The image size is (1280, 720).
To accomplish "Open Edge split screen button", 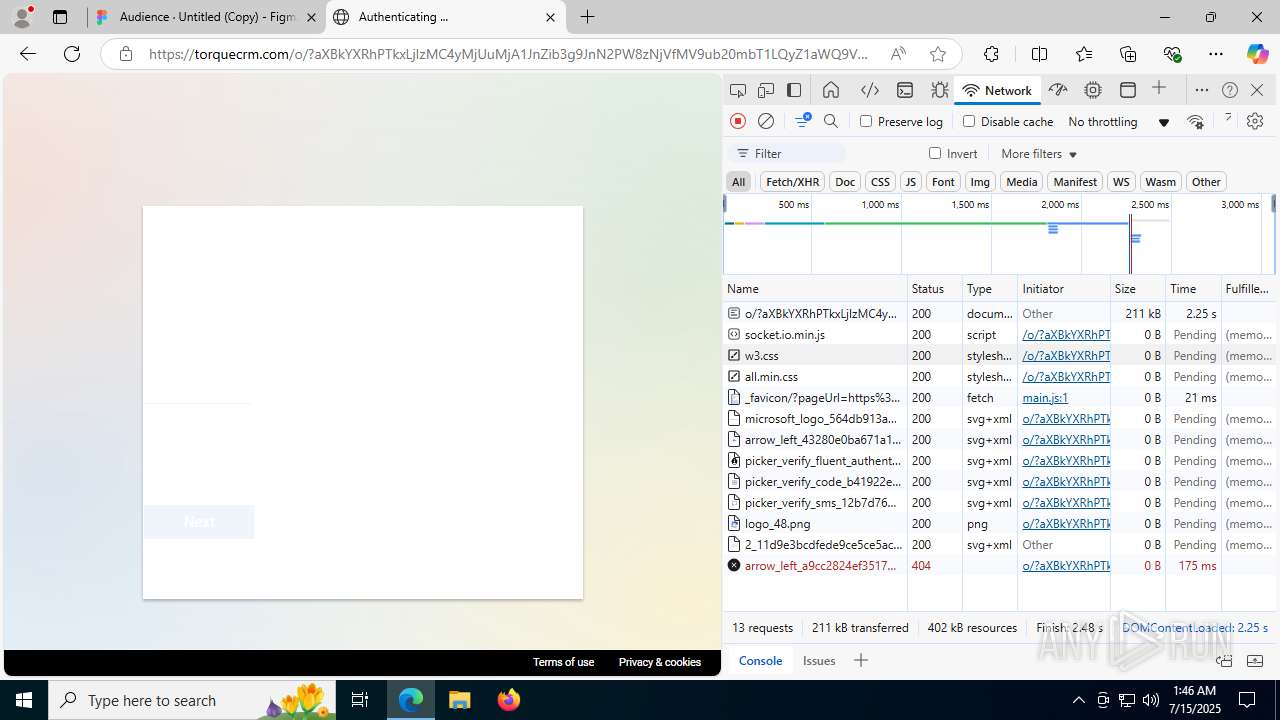I will 1039,54.
